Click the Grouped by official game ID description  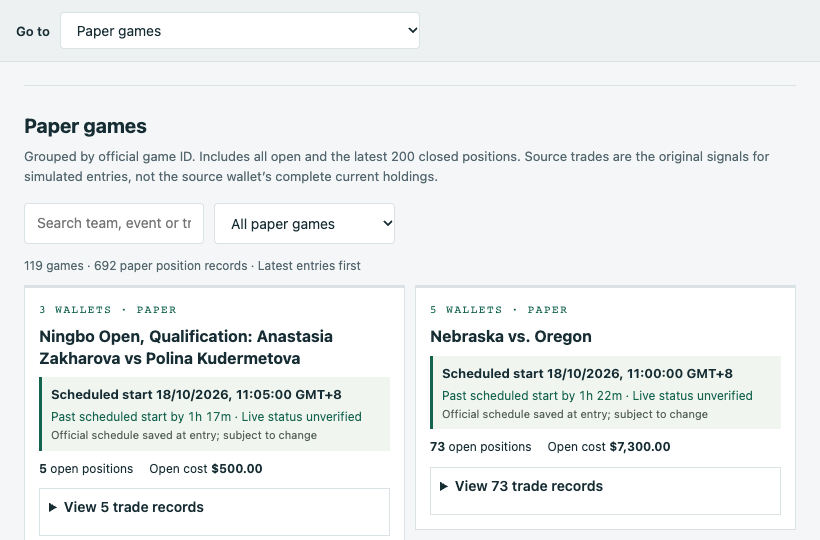point(396,166)
